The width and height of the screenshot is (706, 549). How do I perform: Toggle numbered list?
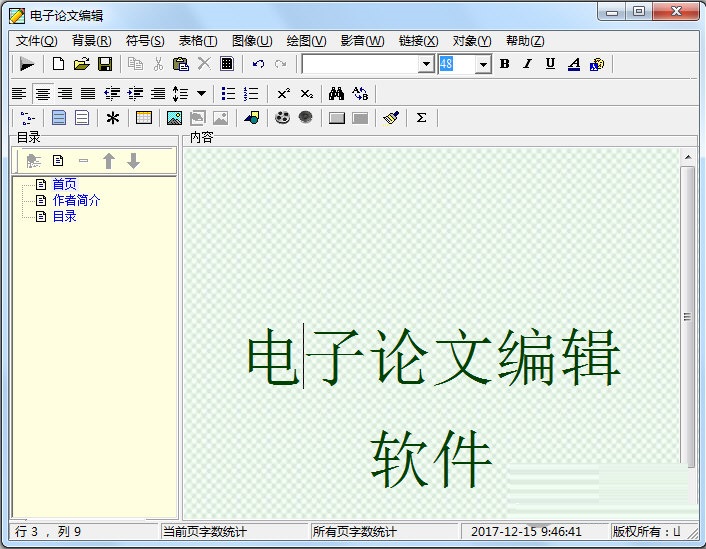[x=251, y=94]
